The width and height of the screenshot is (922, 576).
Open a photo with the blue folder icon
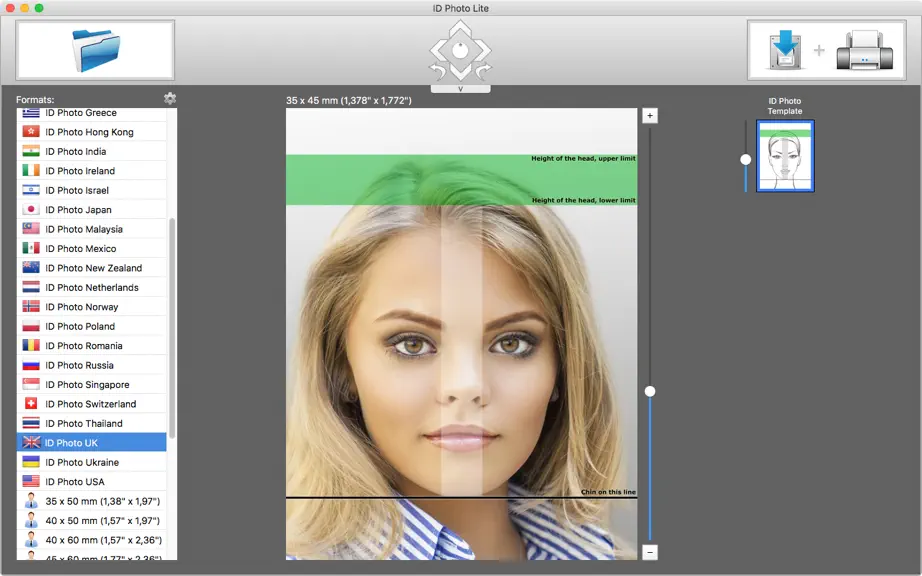pyautogui.click(x=95, y=50)
